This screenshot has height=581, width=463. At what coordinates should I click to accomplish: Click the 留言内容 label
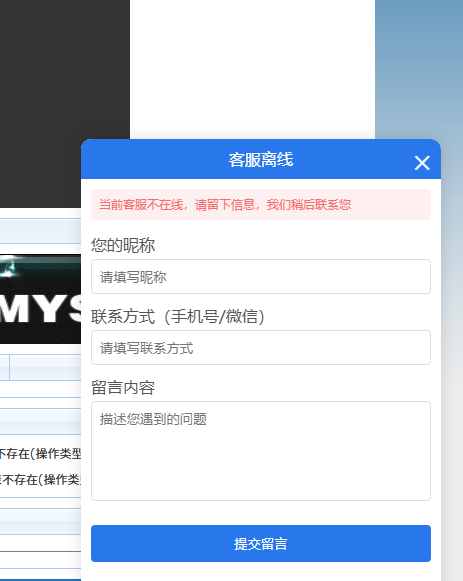coord(123,388)
